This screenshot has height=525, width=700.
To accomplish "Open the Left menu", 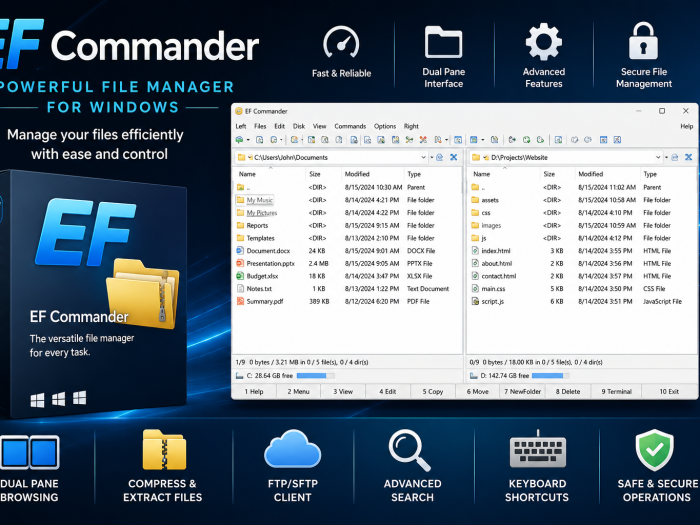I will tap(241, 126).
